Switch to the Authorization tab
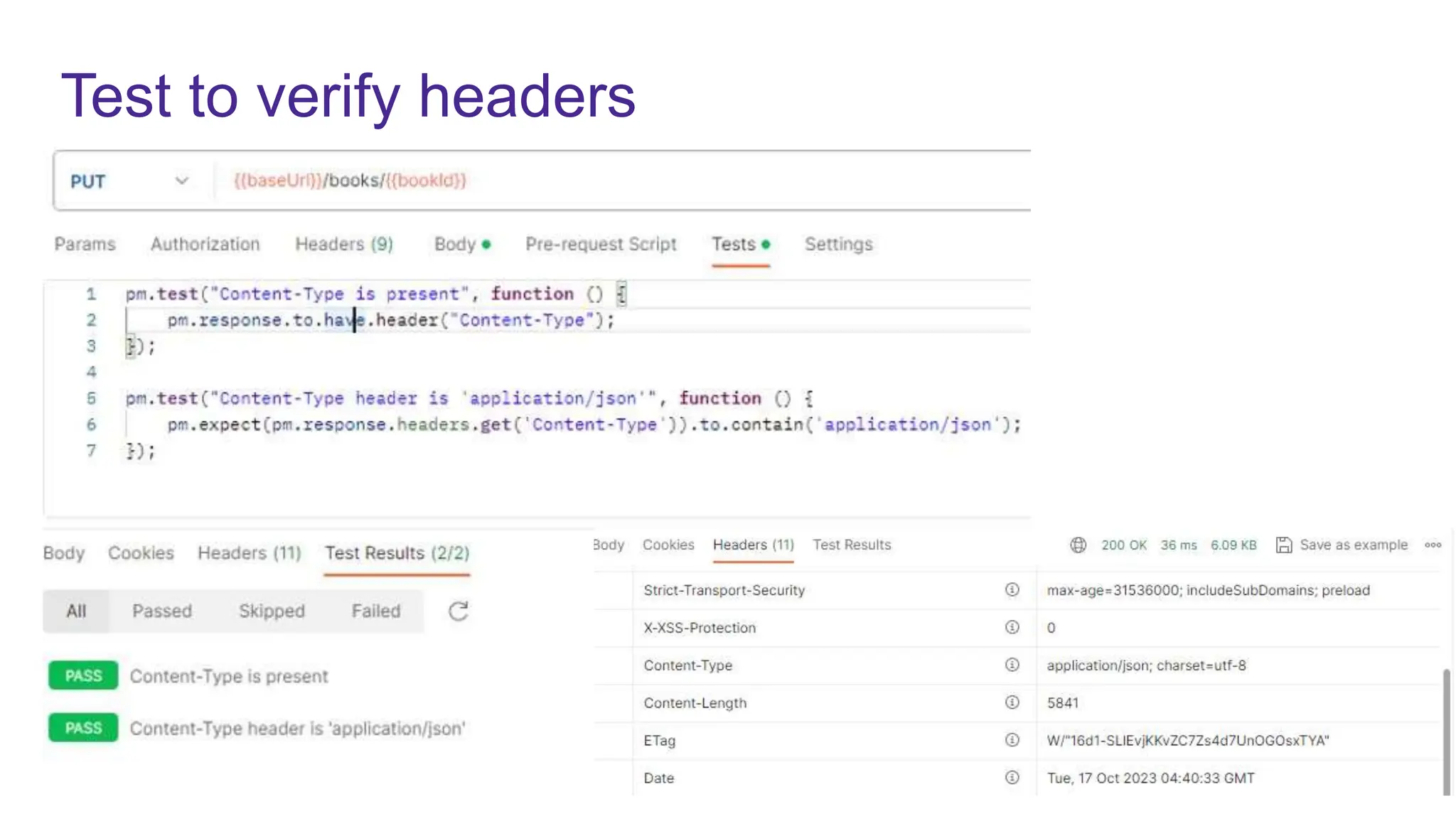 tap(205, 244)
